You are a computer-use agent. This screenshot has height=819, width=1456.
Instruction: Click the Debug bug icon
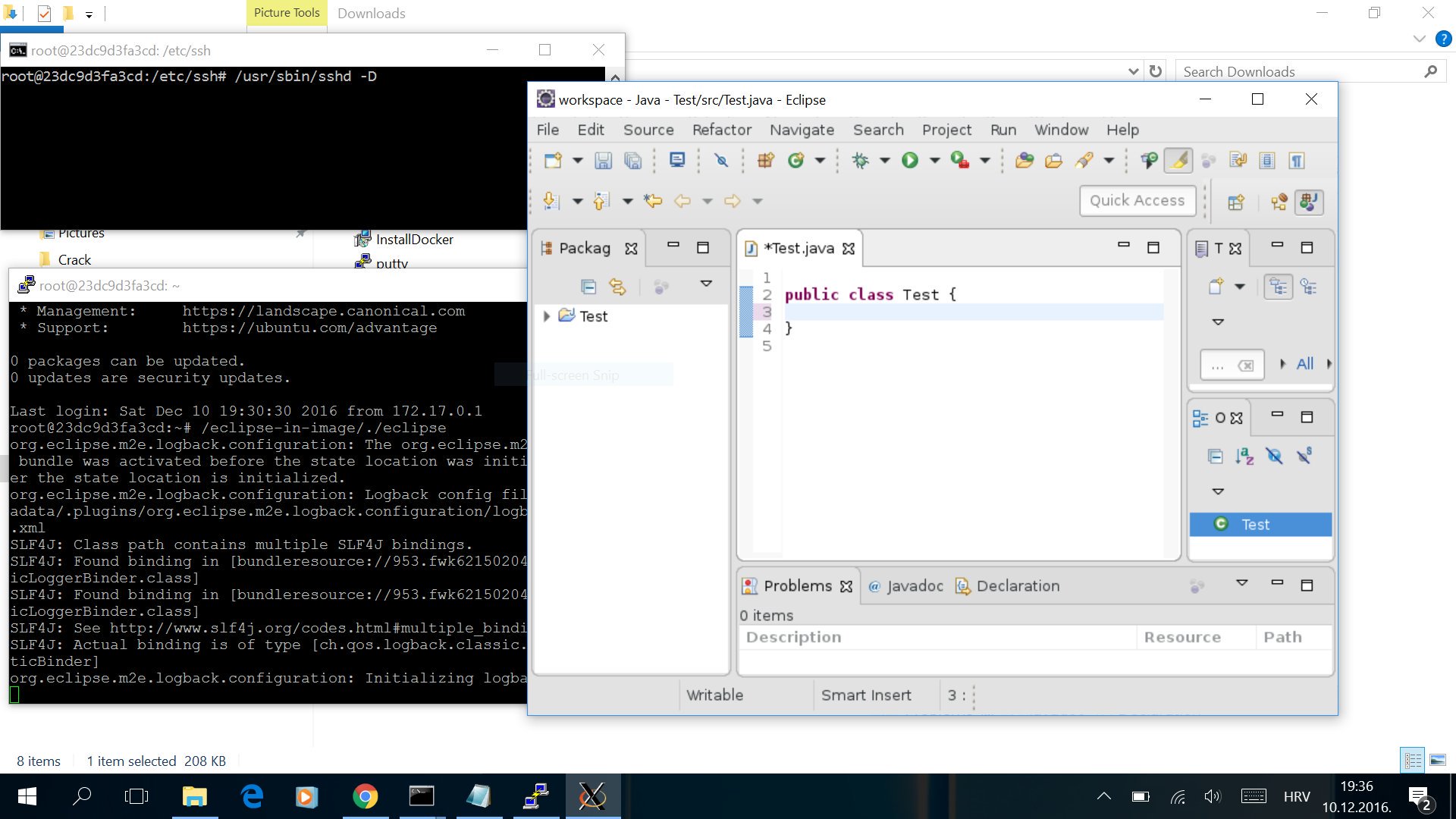pyautogui.click(x=861, y=160)
